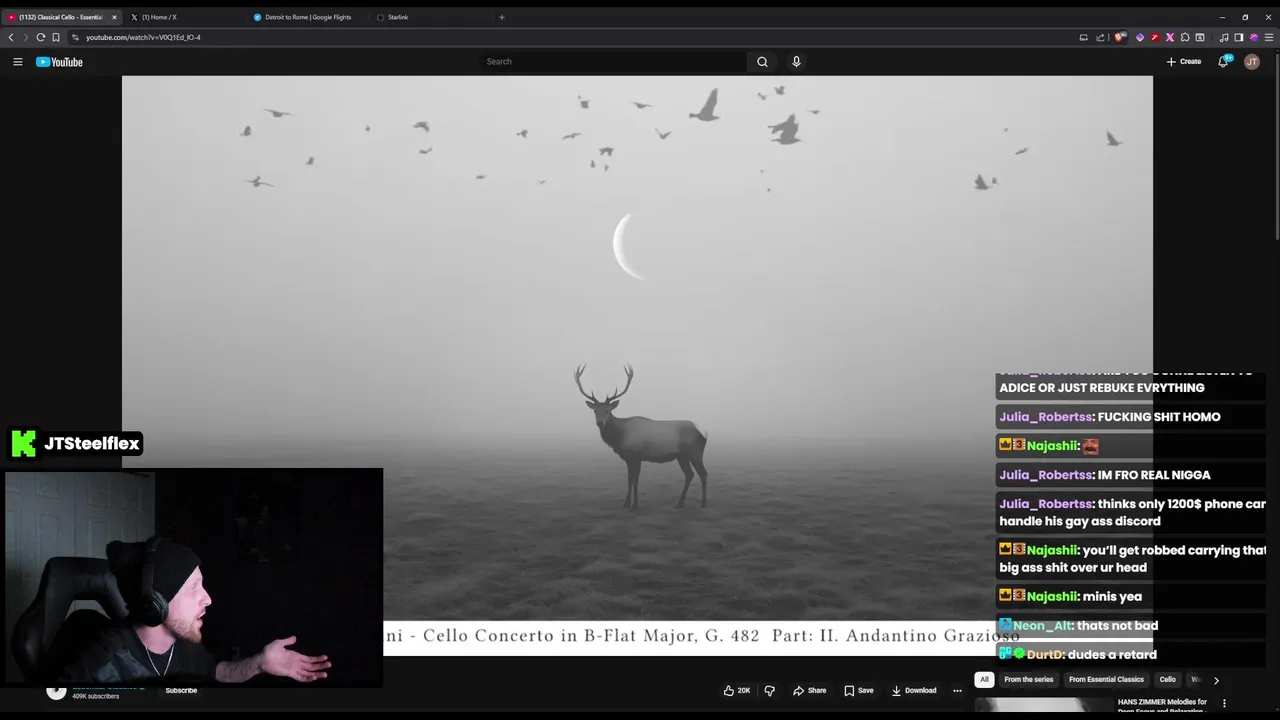Save the video to a playlist
The width and height of the screenshot is (1280, 720).
coord(858,690)
